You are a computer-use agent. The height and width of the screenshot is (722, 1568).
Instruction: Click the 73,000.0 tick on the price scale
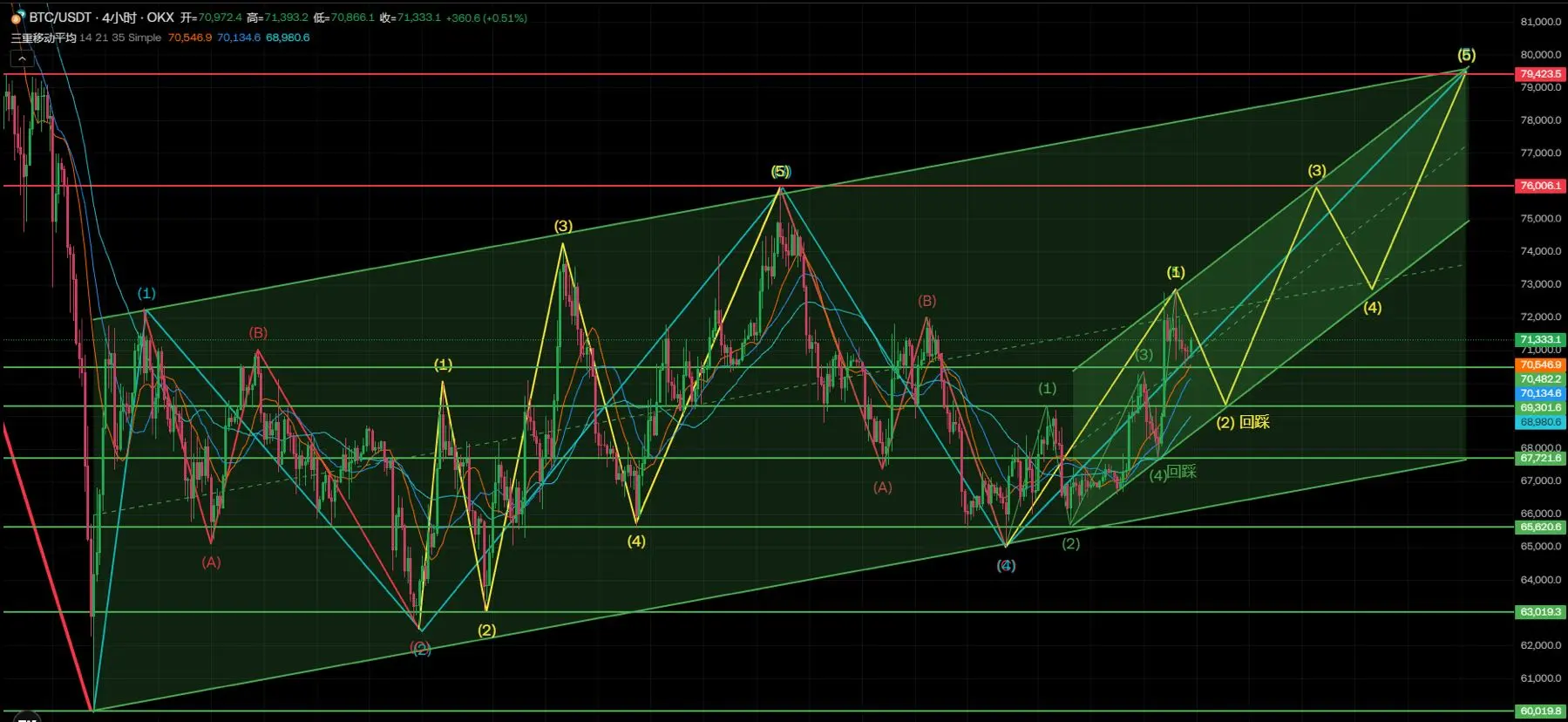coord(1541,284)
